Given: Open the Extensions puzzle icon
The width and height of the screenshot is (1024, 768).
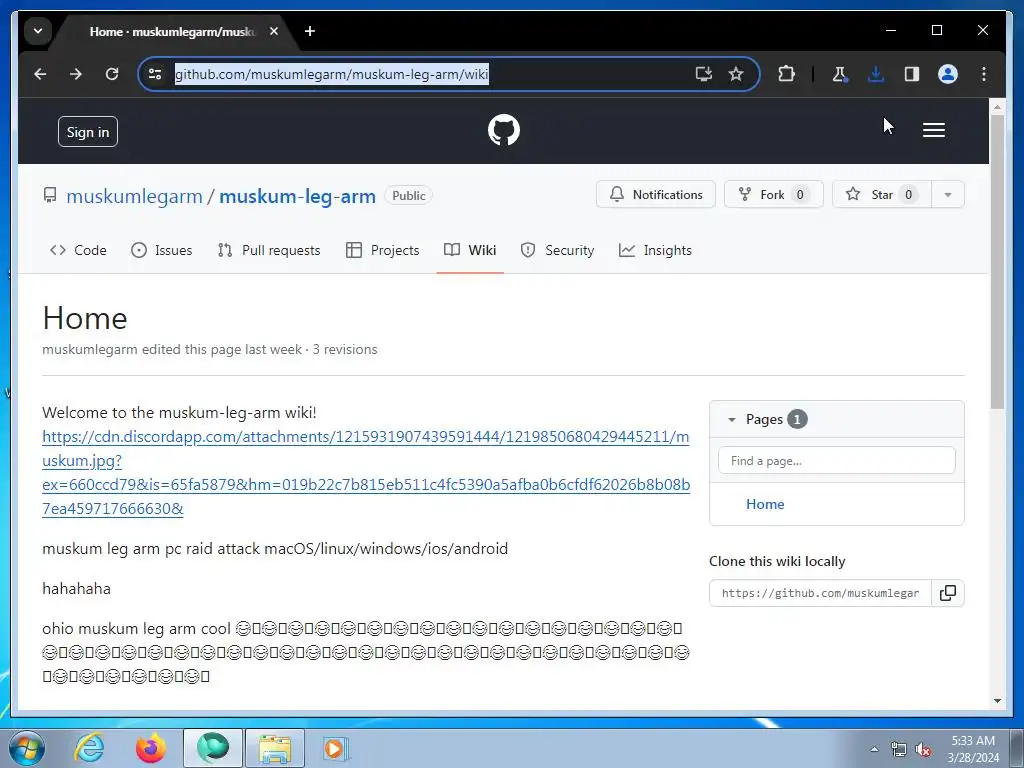Looking at the screenshot, I should coord(786,74).
